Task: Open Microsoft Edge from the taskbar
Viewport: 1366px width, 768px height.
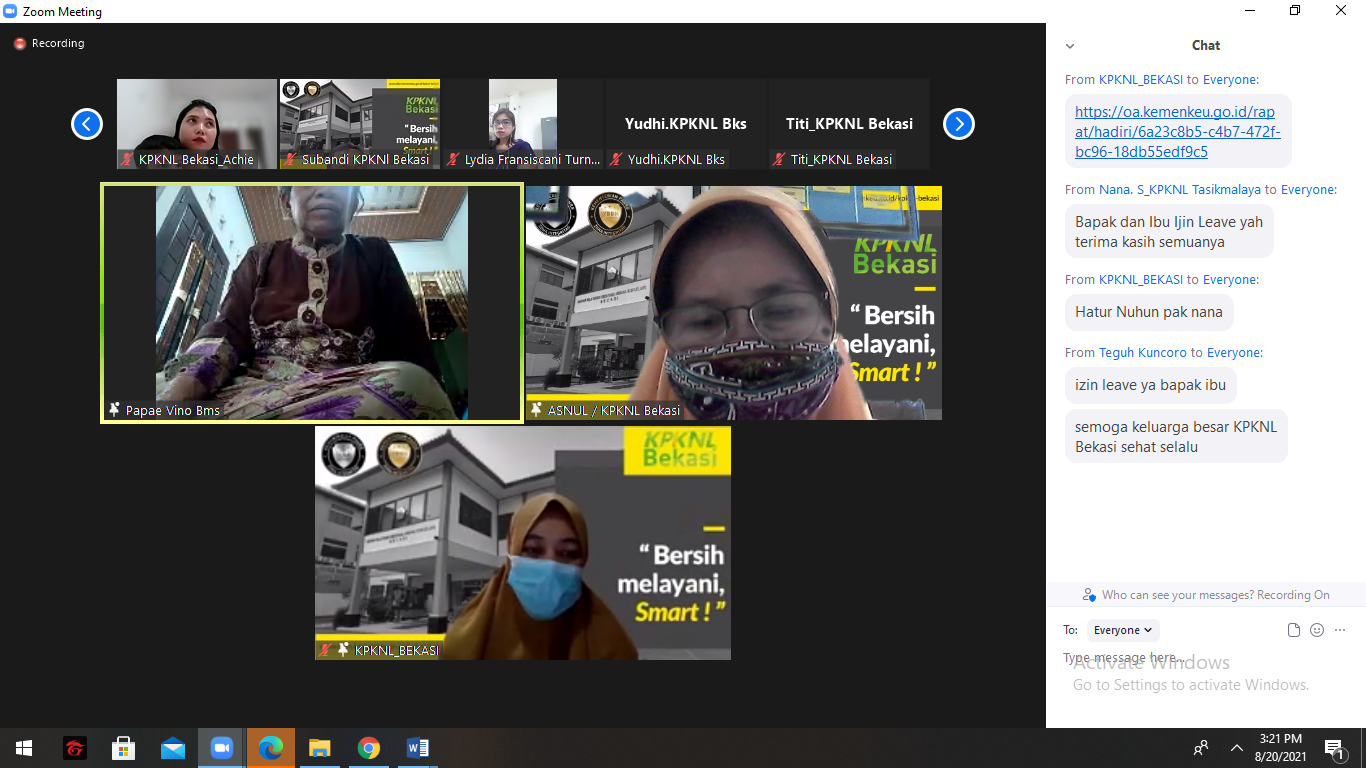Action: (x=270, y=748)
